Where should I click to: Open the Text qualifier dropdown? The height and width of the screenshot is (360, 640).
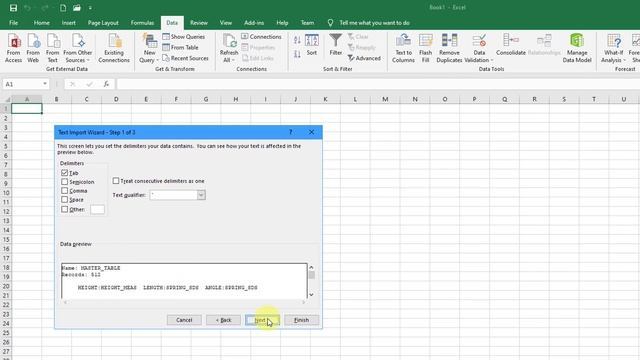[201, 195]
